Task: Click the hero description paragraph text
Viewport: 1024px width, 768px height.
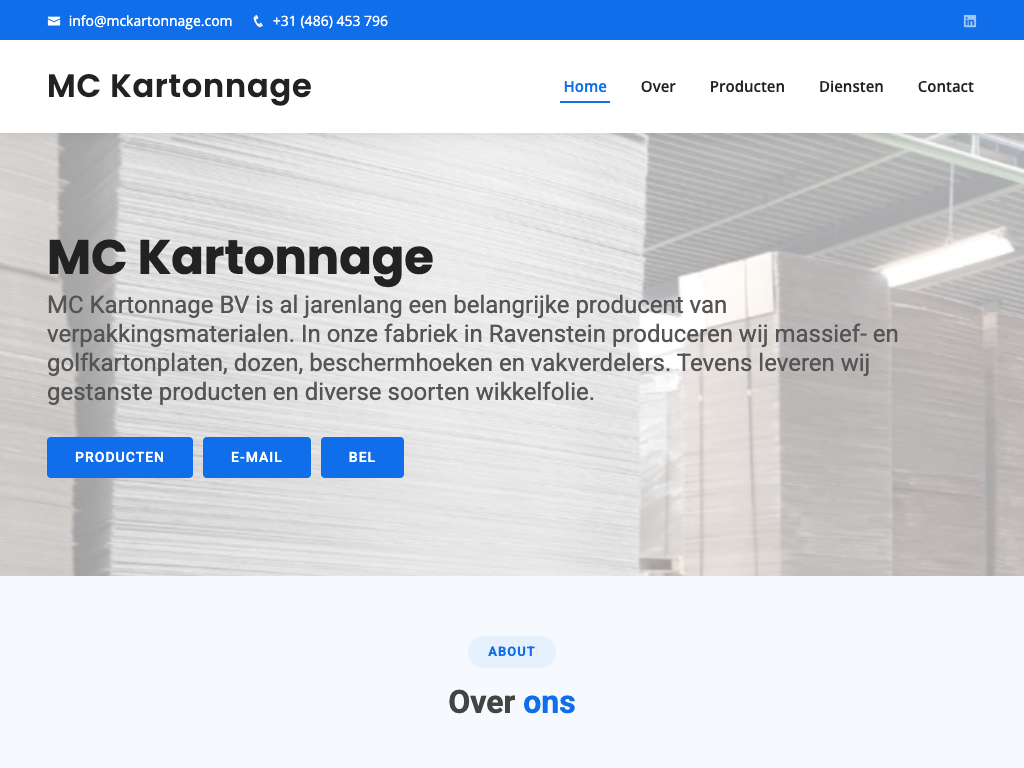Action: pyautogui.click(x=472, y=348)
